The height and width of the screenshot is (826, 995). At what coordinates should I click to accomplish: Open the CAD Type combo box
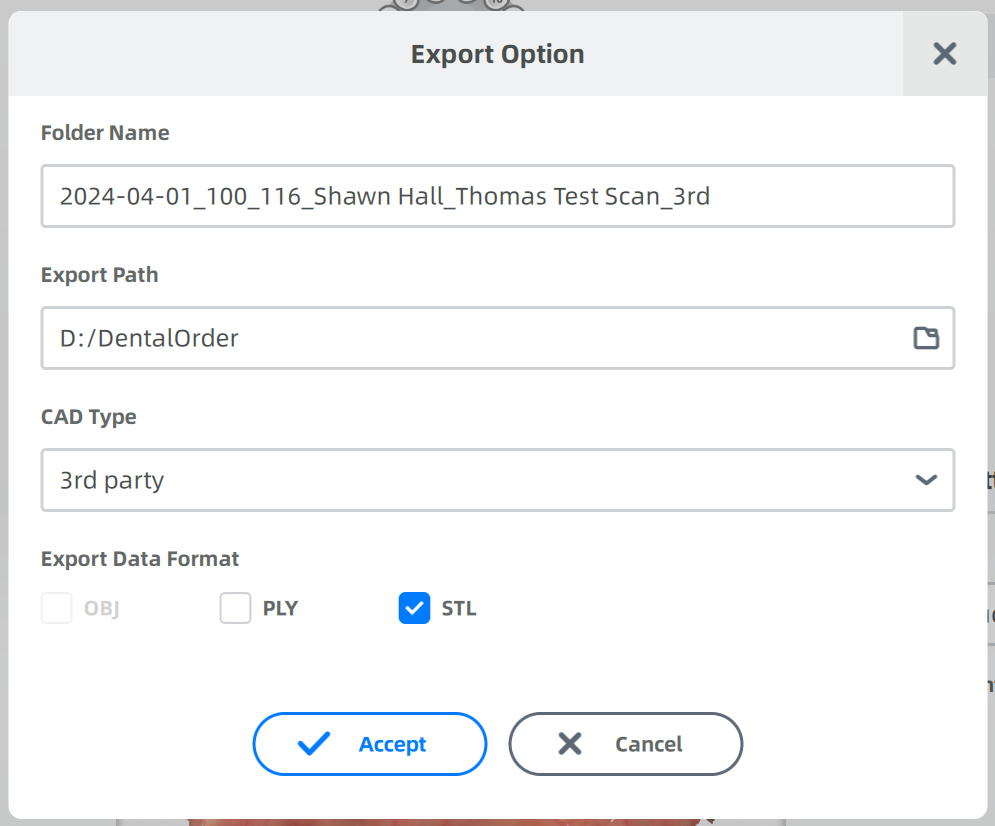click(497, 480)
